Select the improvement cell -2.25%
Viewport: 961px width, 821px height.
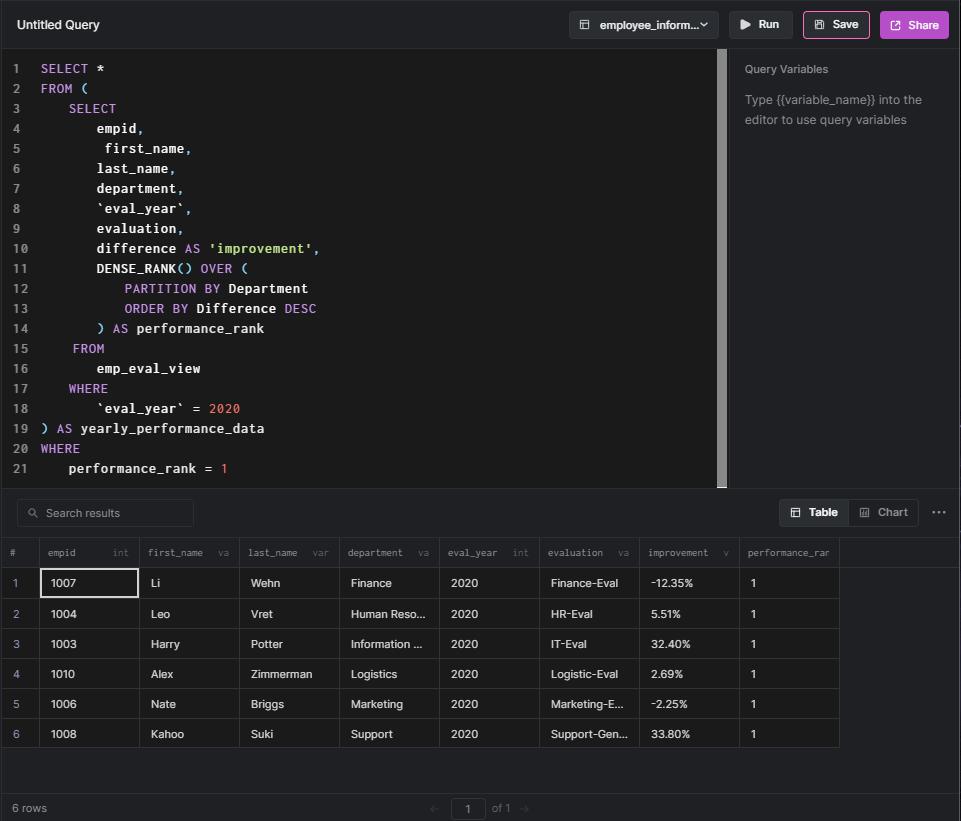point(688,704)
